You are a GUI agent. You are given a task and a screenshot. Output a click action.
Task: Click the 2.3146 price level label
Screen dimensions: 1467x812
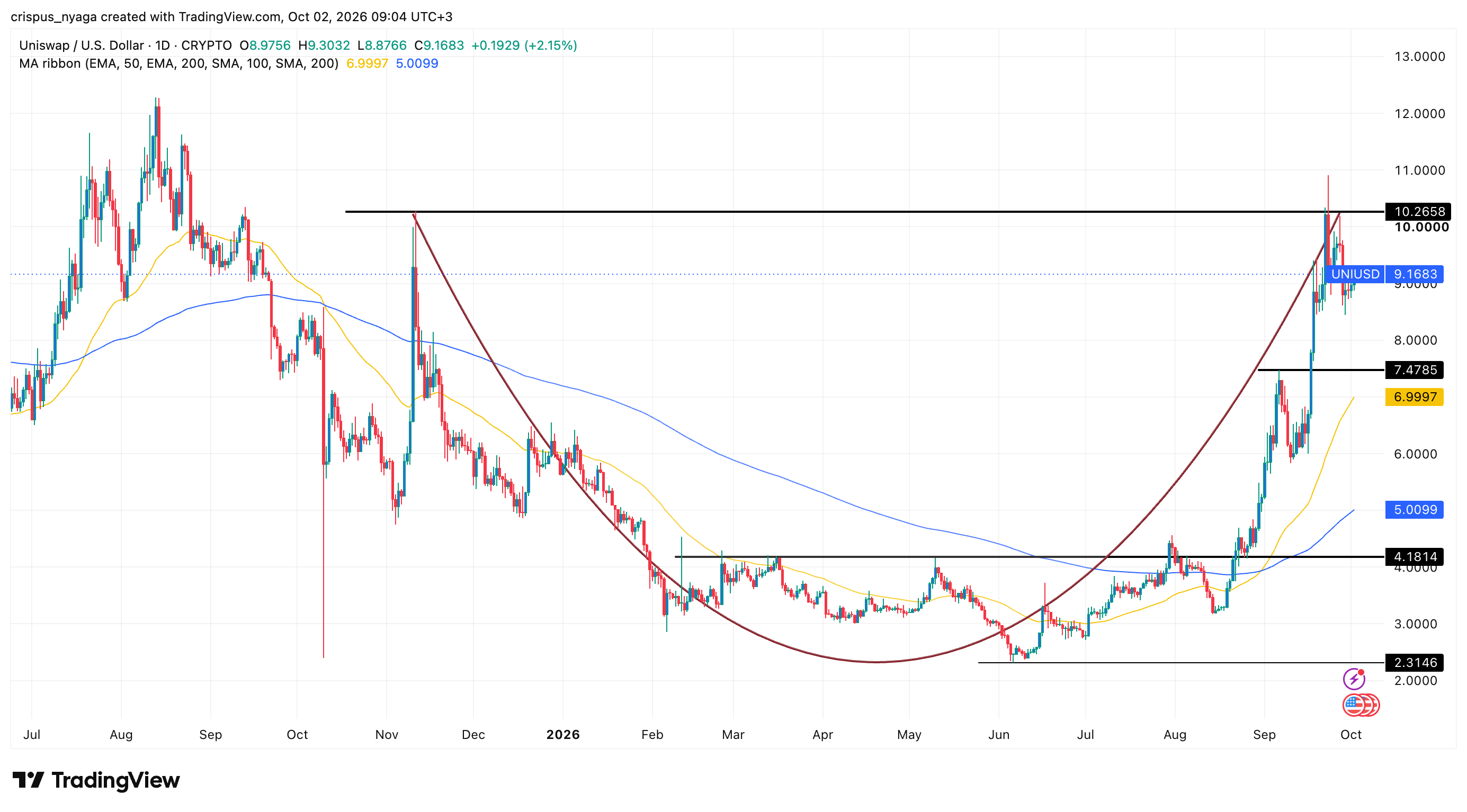(x=1415, y=662)
